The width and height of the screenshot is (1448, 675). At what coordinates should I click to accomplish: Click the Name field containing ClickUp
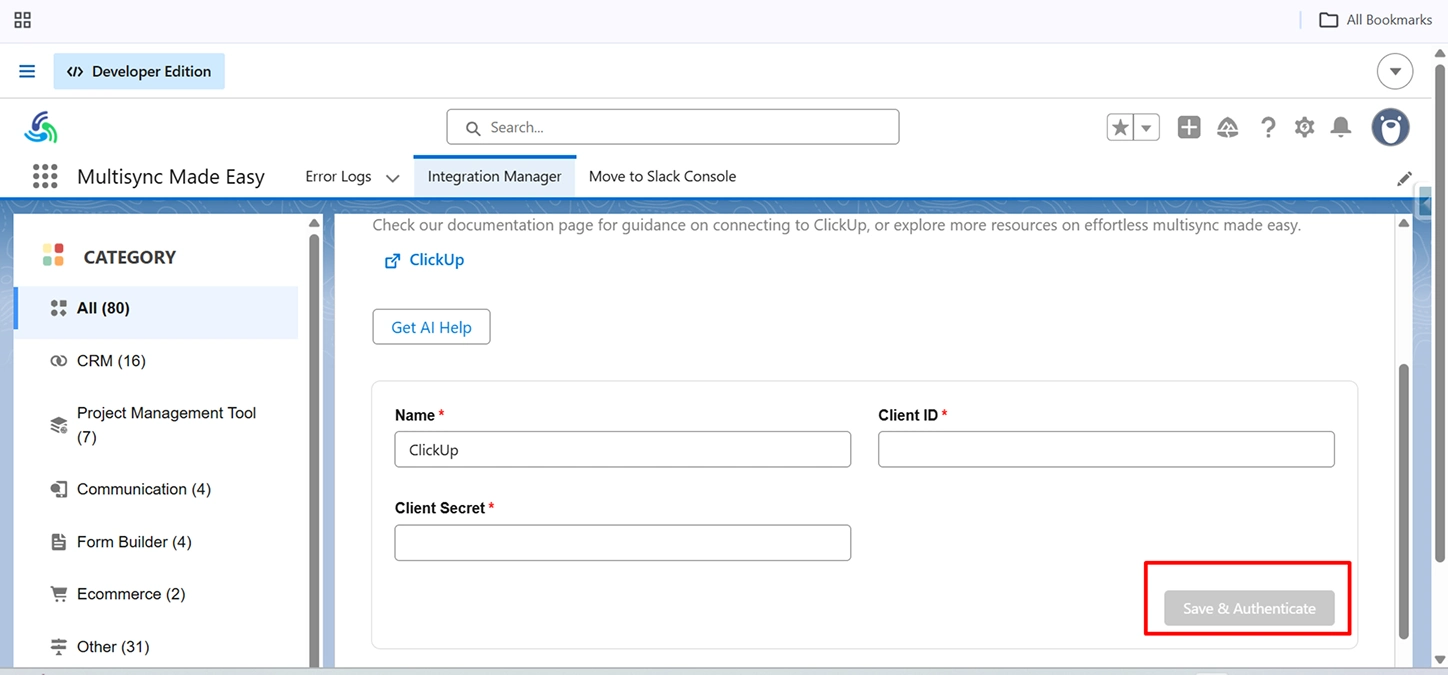point(623,450)
